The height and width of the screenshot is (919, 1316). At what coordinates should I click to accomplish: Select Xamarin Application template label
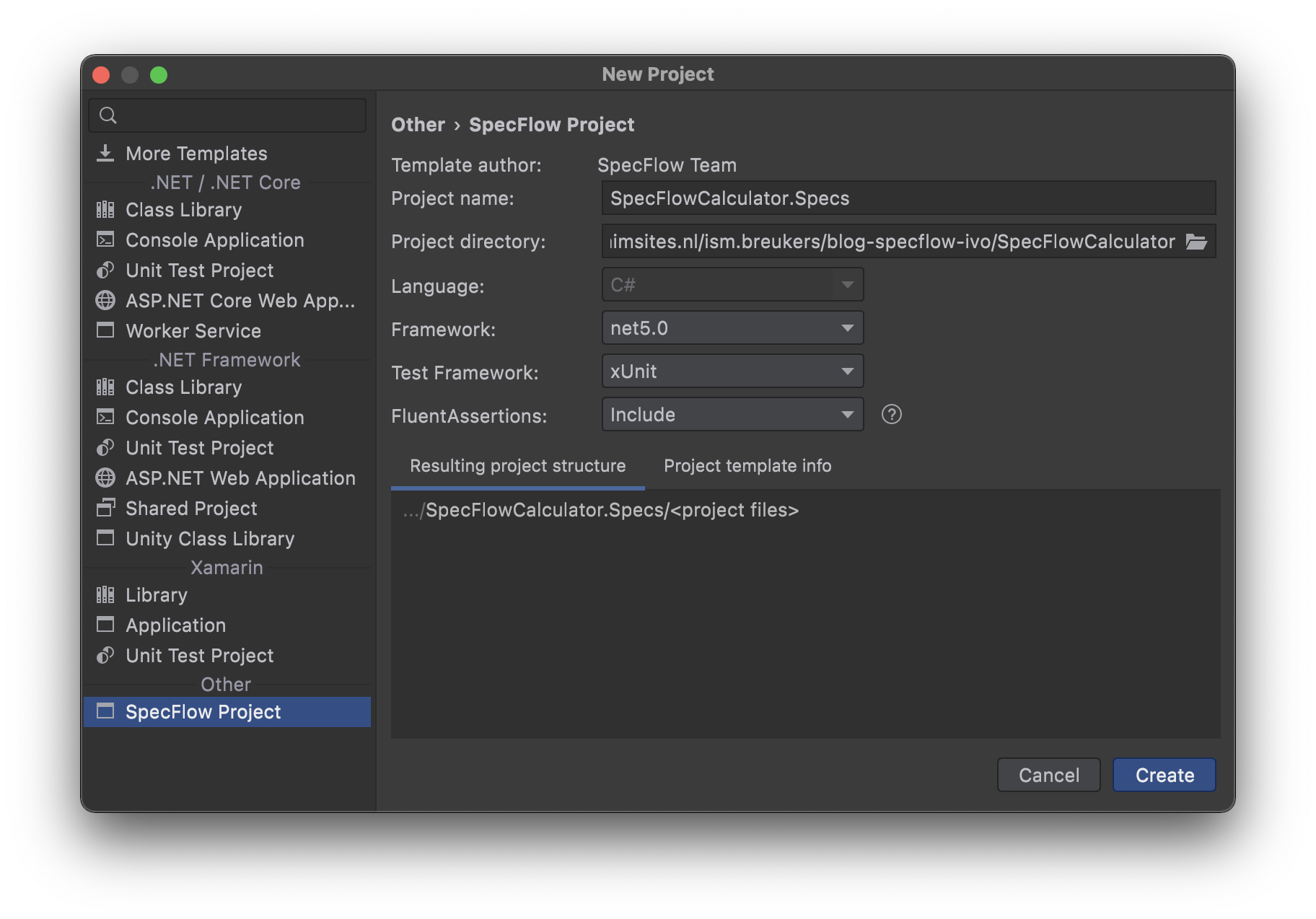coord(175,625)
